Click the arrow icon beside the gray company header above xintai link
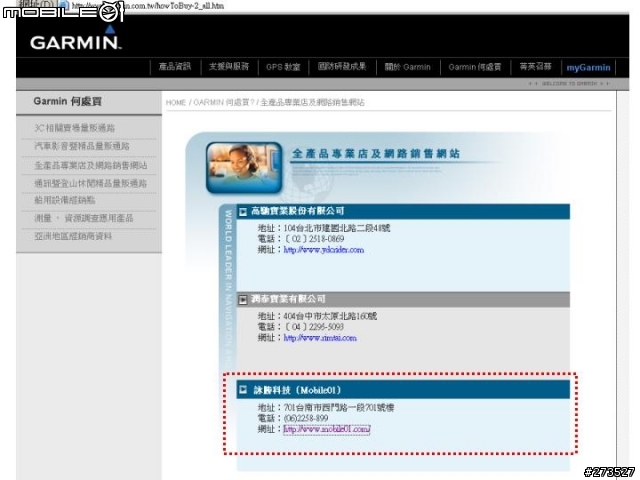Image resolution: width=640 pixels, height=480 pixels. point(243,300)
